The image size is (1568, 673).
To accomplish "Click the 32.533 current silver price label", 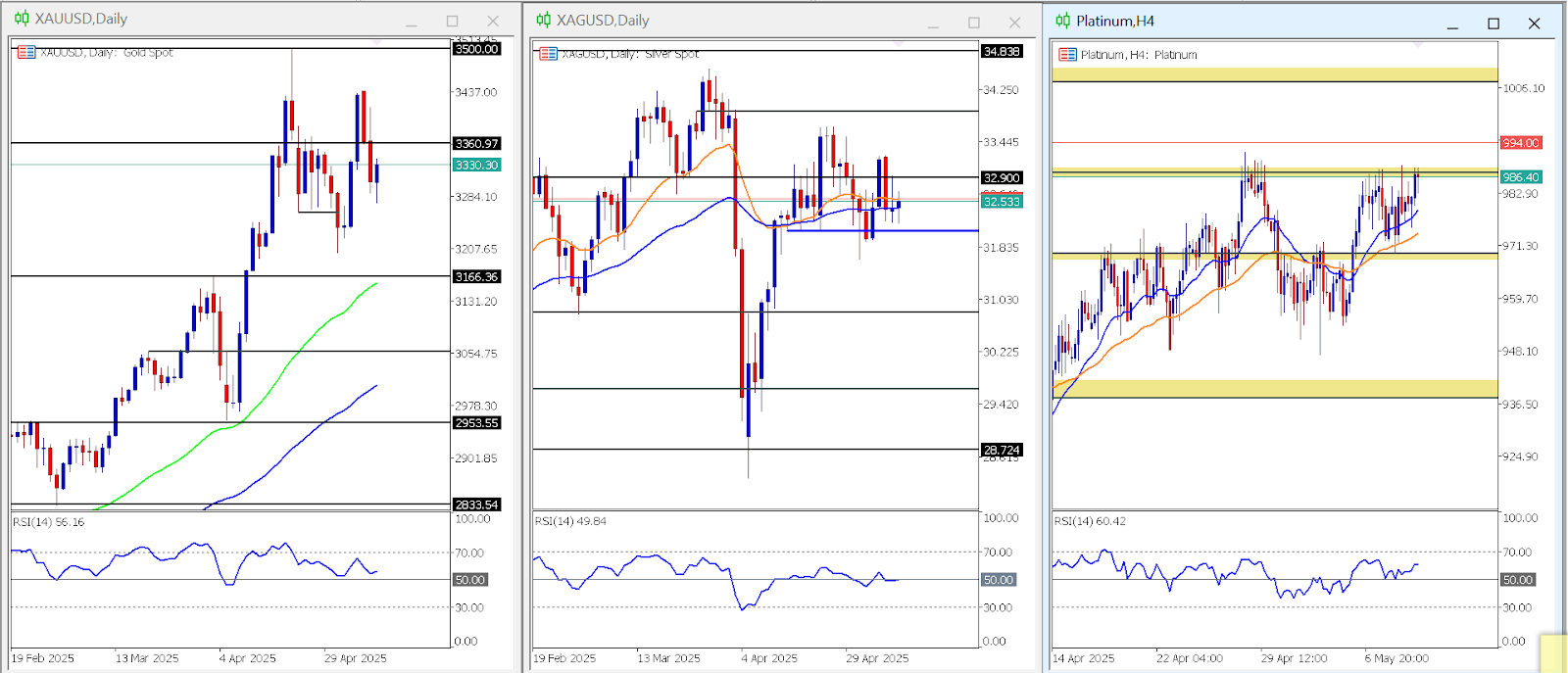I will tap(1002, 201).
